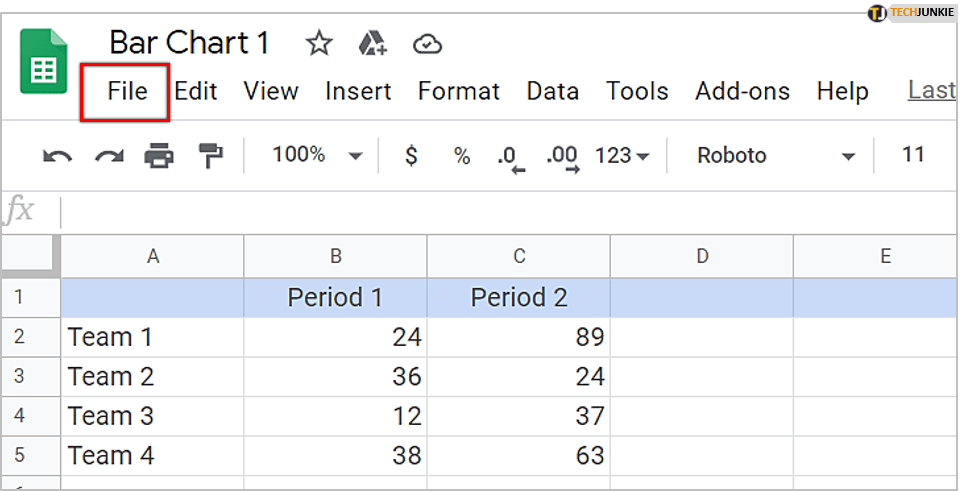Increase decimal places
The height and width of the screenshot is (491, 962).
[x=562, y=156]
